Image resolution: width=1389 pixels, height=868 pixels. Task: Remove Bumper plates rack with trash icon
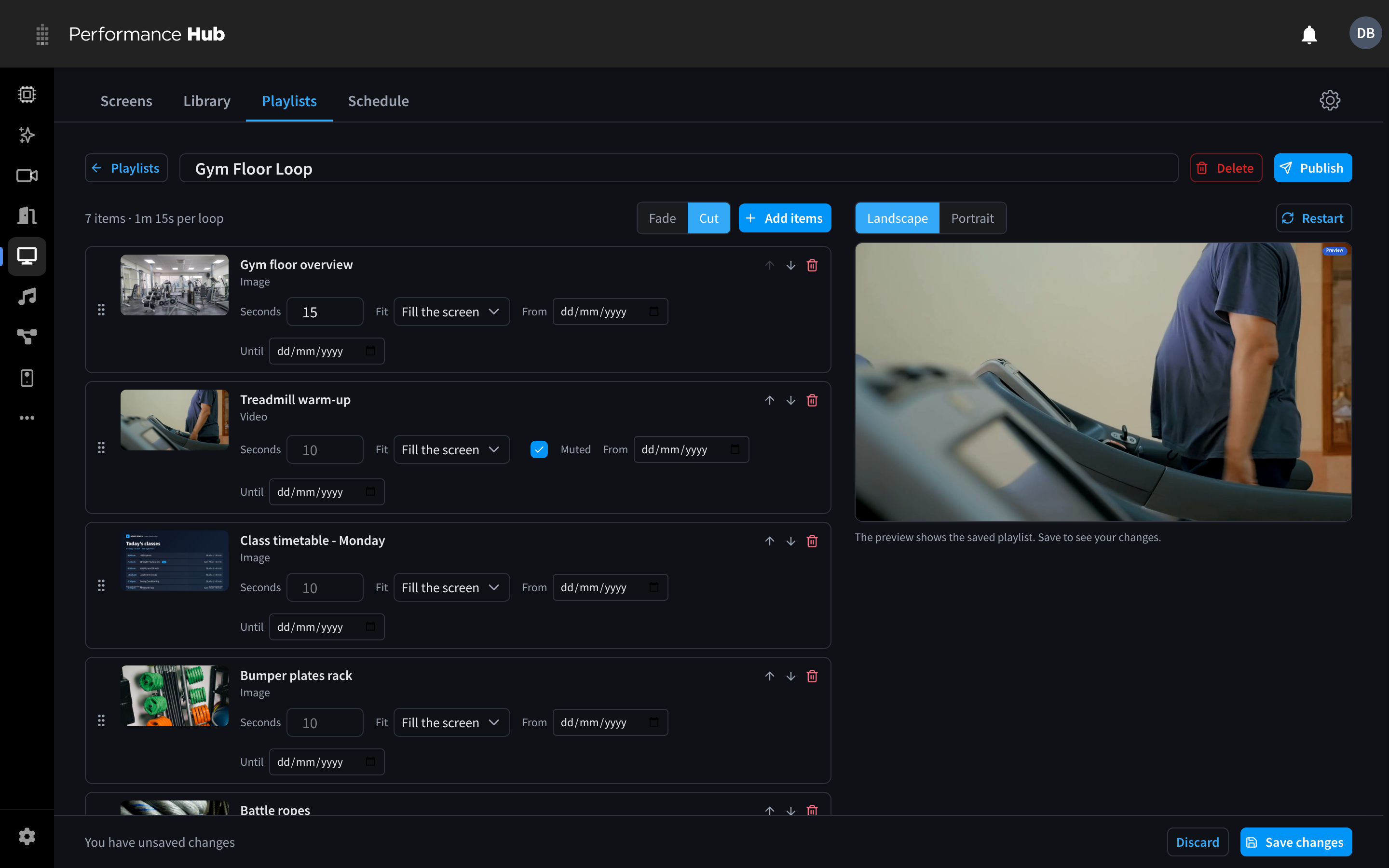[x=812, y=676]
